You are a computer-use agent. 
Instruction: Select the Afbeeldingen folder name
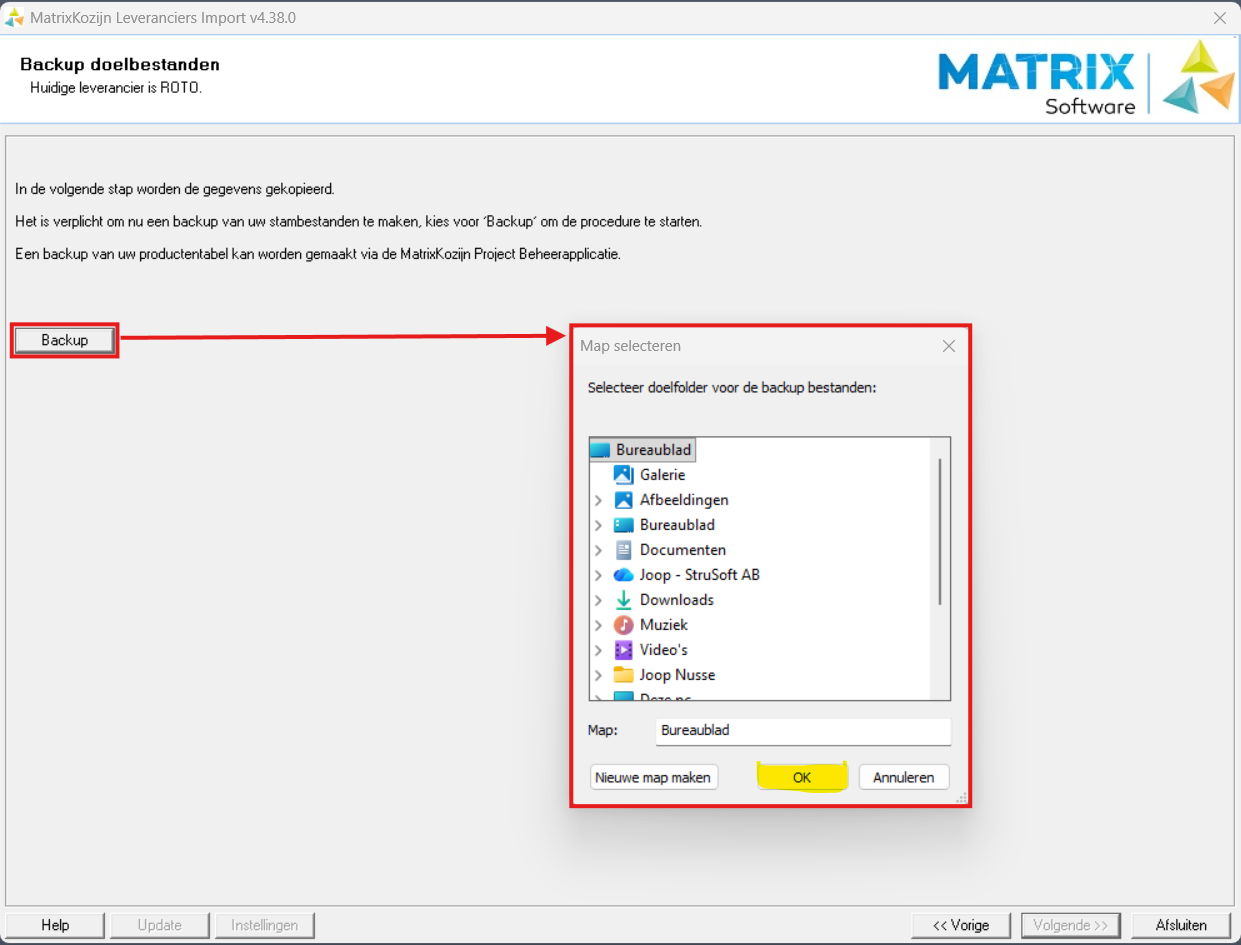pos(684,500)
